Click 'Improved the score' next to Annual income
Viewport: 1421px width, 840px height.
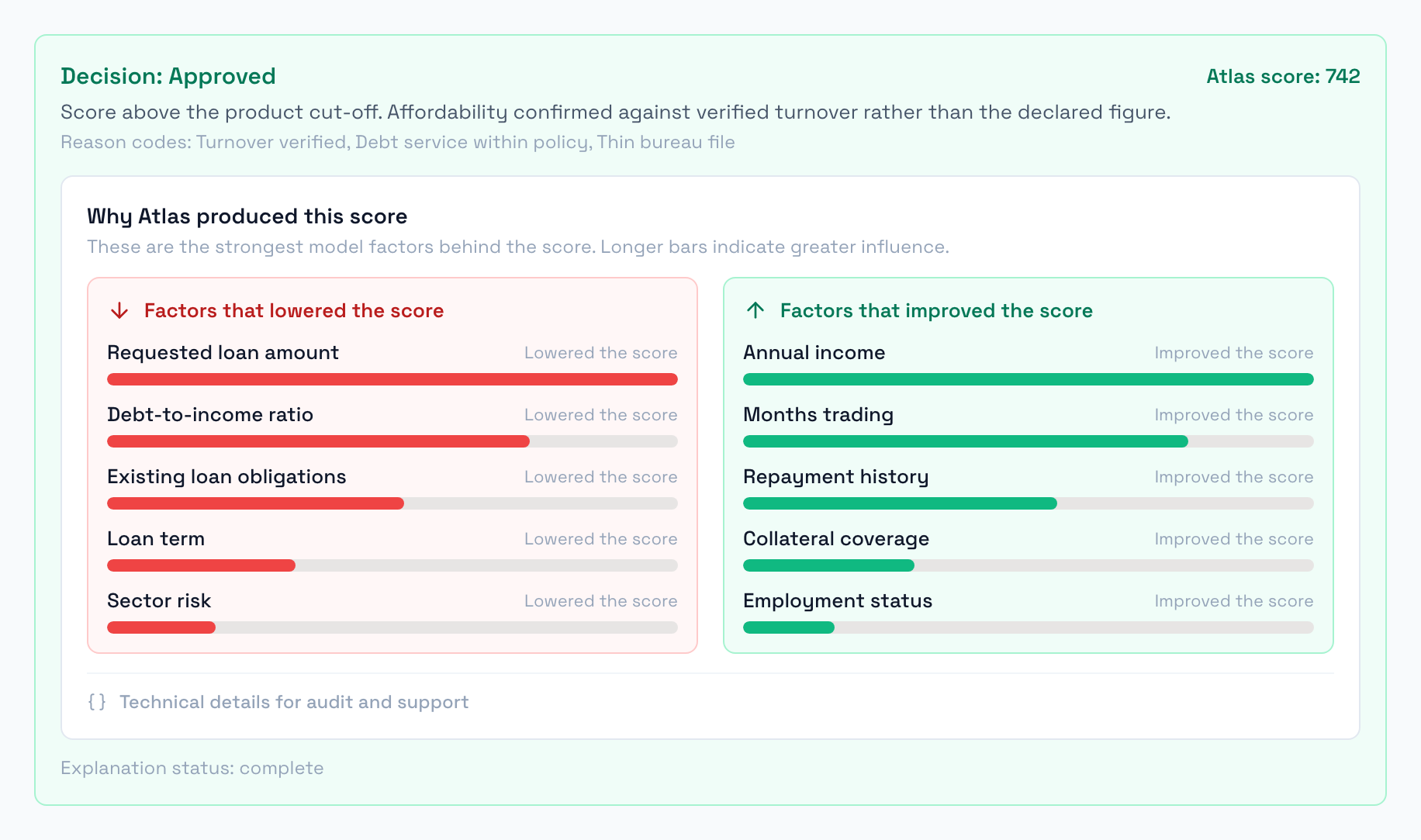pyautogui.click(x=1234, y=353)
